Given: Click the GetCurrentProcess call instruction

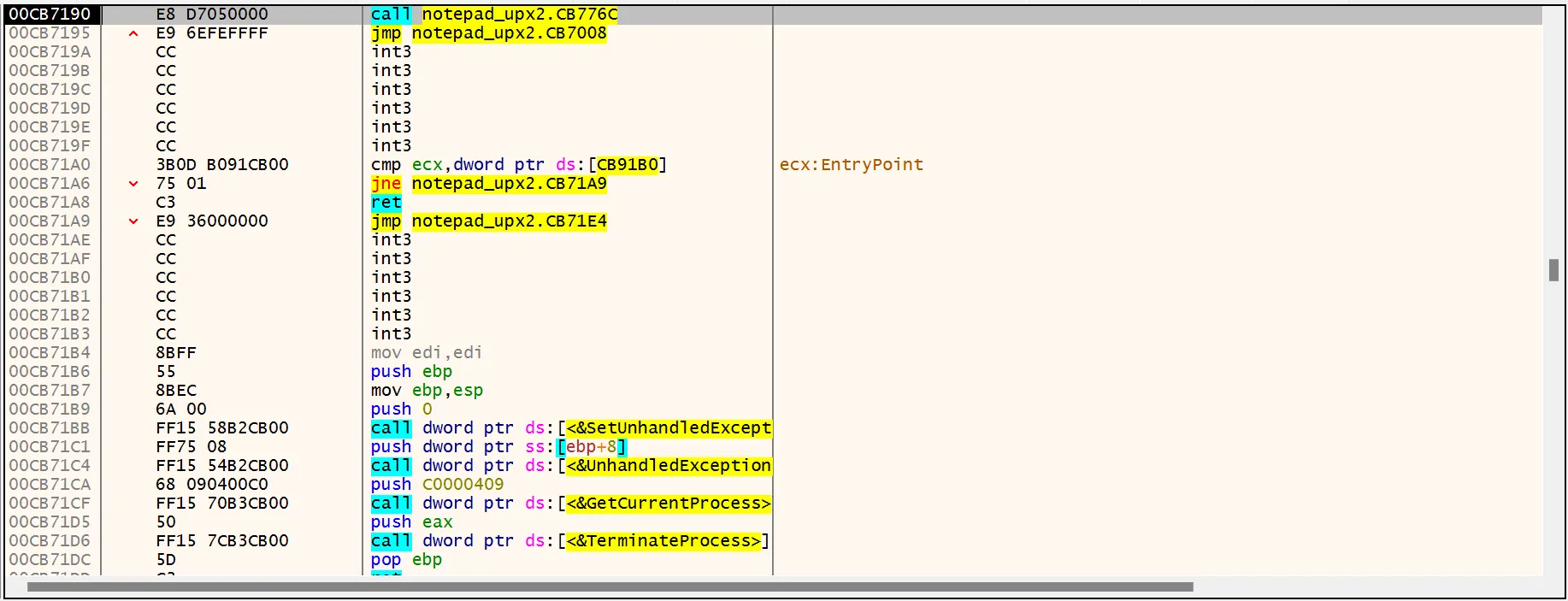Looking at the screenshot, I should coord(570,504).
